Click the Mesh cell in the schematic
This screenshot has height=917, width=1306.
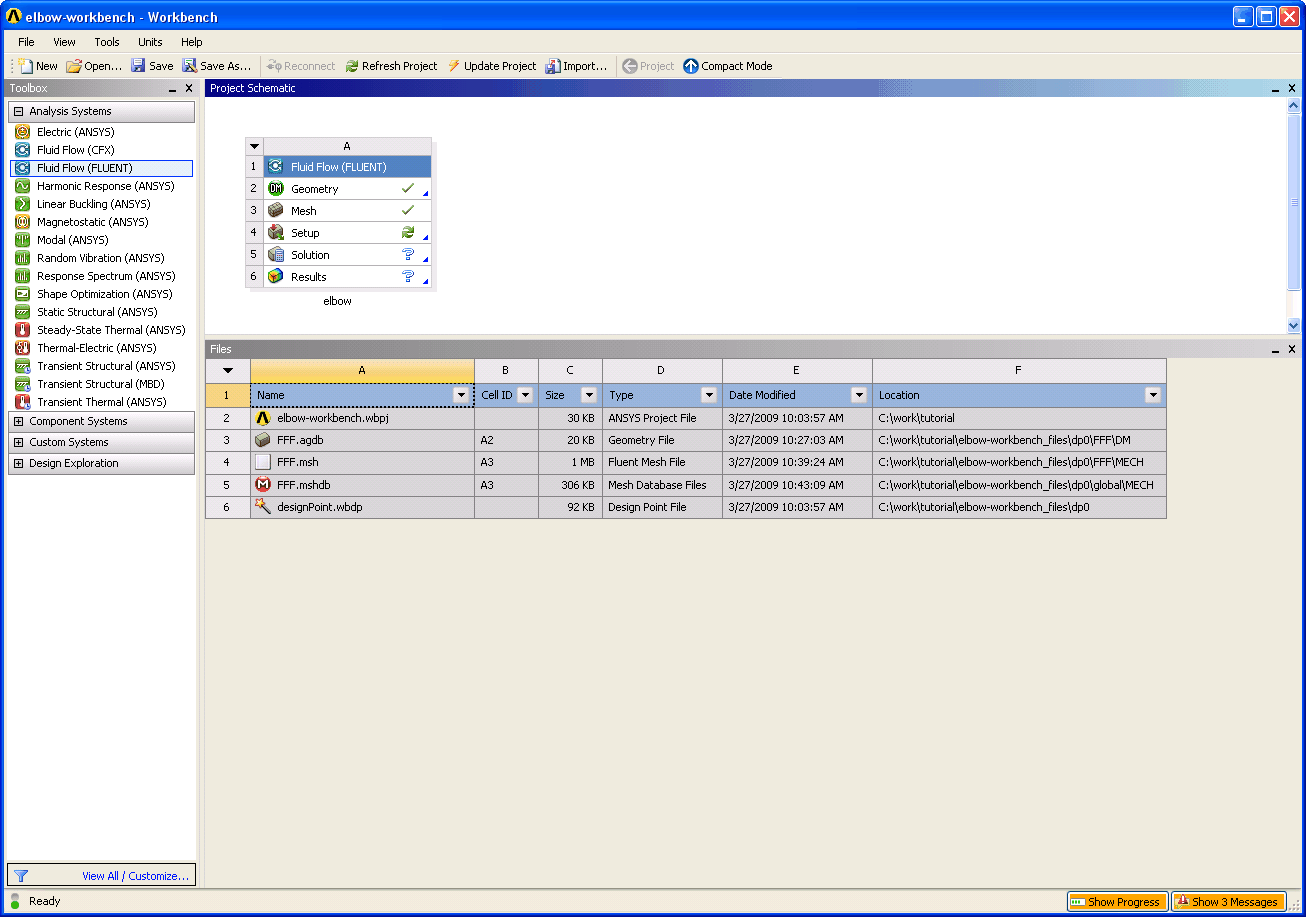[x=347, y=211]
